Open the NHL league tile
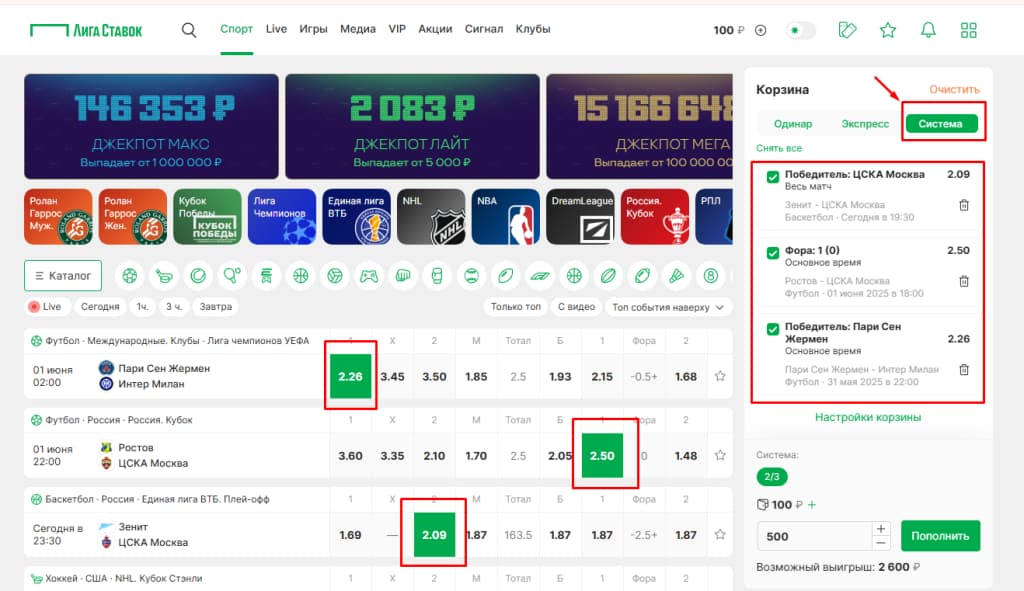The height and width of the screenshot is (591, 1024). pos(431,217)
